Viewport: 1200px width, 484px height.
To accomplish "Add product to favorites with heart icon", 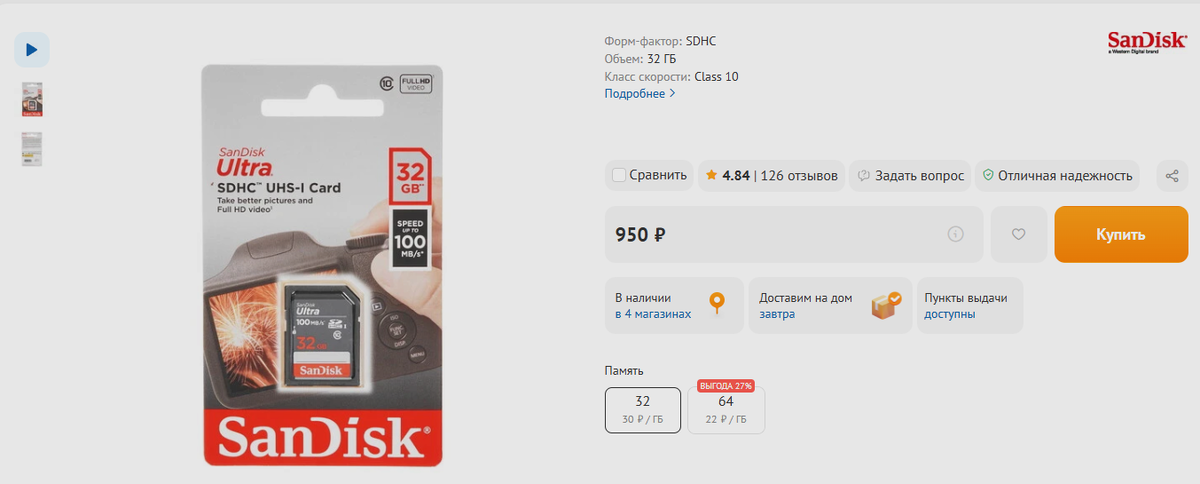I will (x=1019, y=235).
